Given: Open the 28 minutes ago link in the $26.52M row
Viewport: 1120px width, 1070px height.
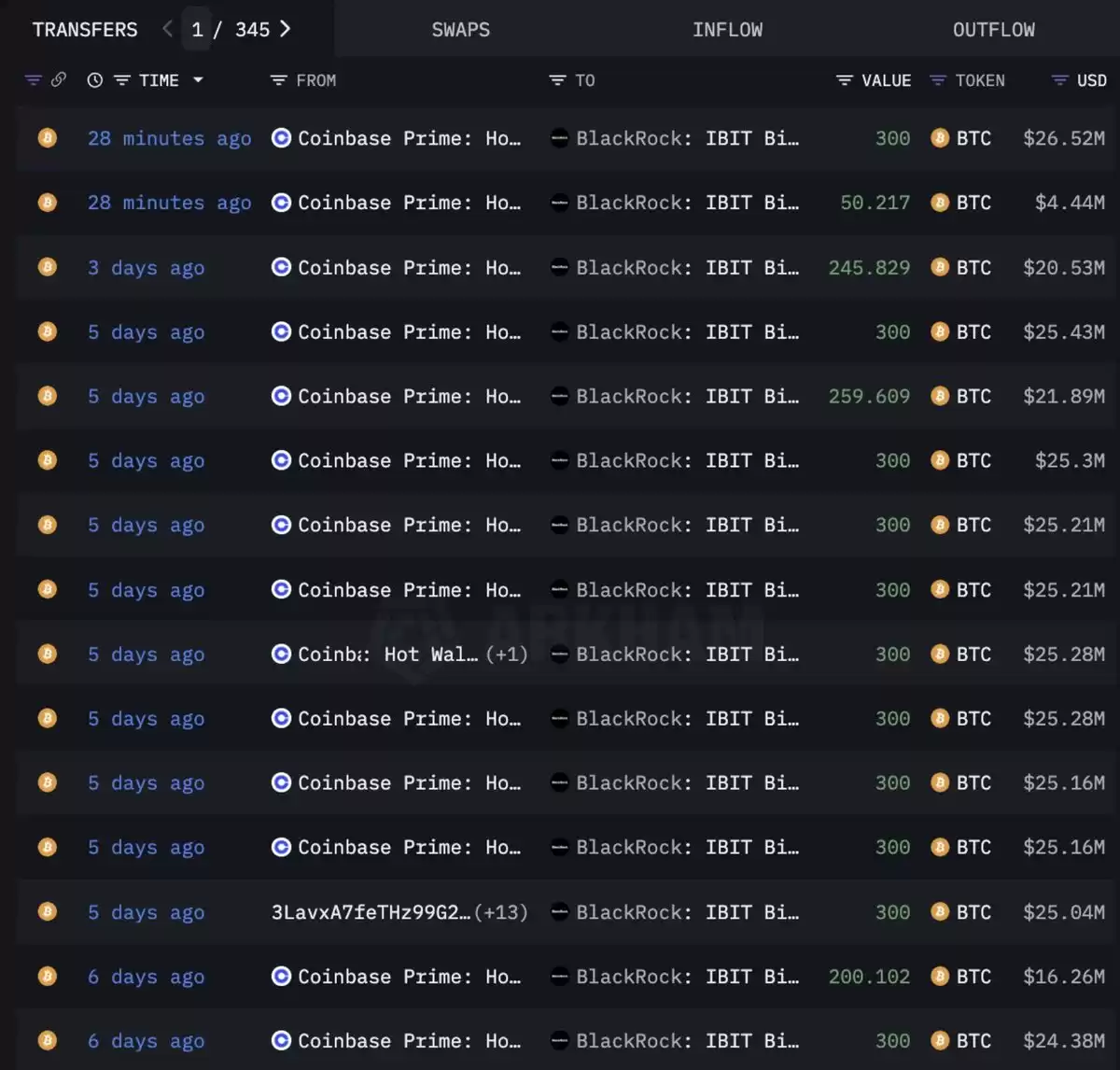Looking at the screenshot, I should click(x=170, y=138).
